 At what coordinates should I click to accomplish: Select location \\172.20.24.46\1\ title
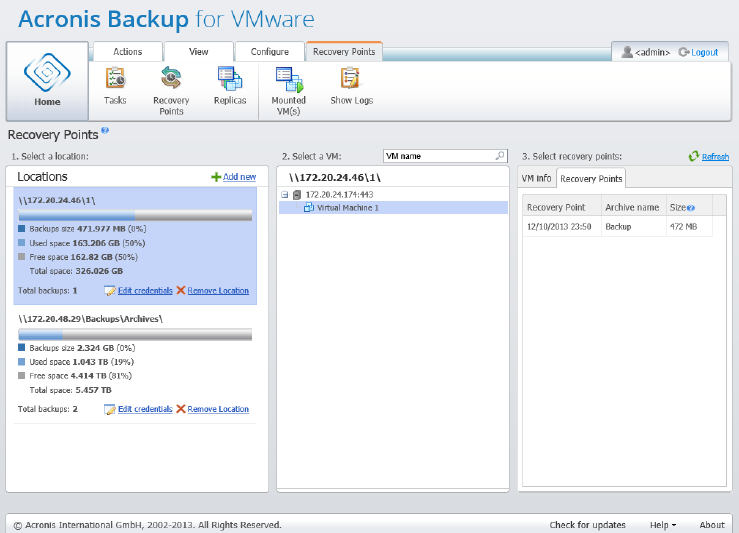[57, 200]
